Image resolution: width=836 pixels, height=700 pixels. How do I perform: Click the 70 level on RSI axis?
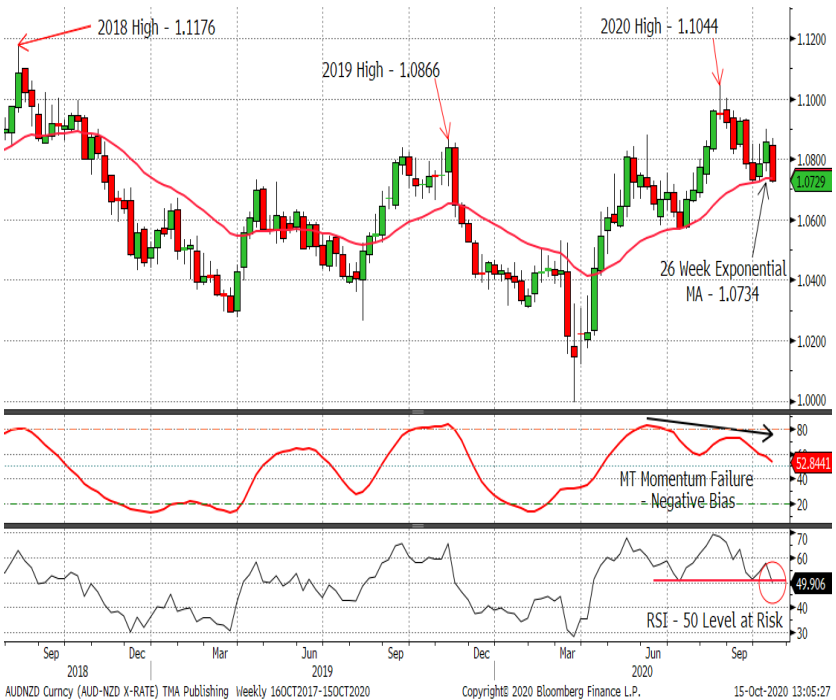(802, 540)
